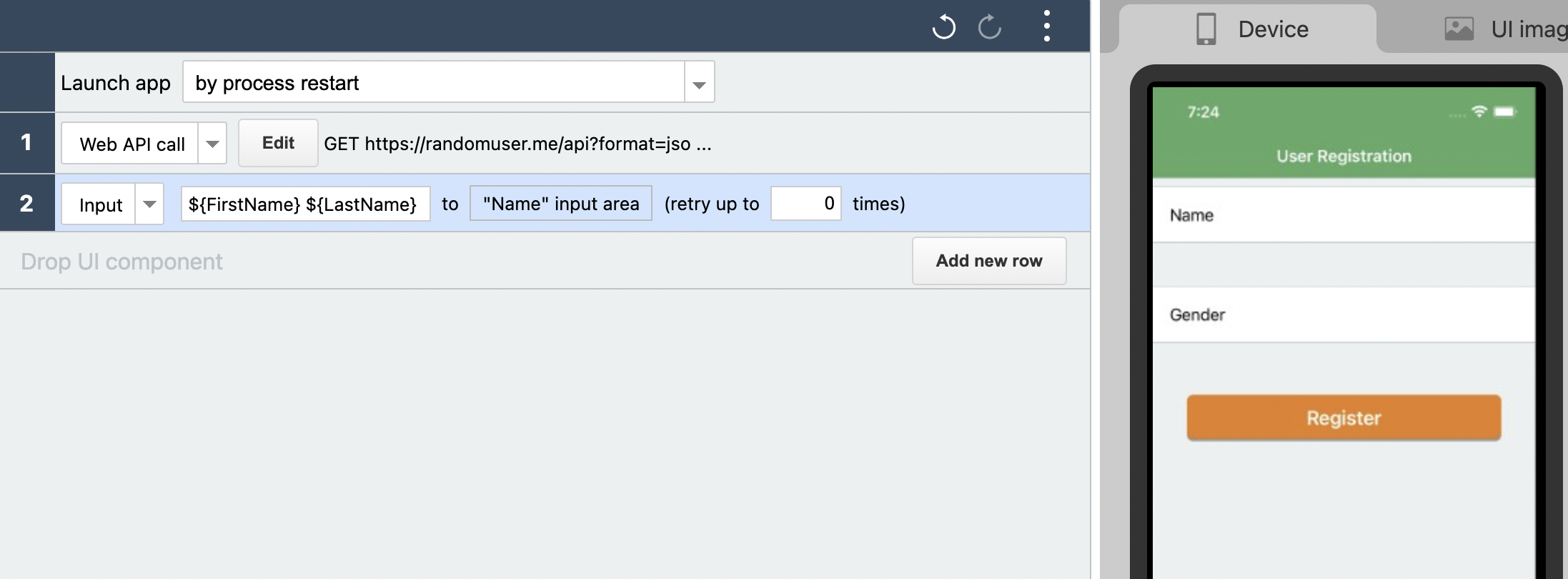Image resolution: width=1568 pixels, height=579 pixels.
Task: Switch to the Device tab
Action: (x=1248, y=29)
